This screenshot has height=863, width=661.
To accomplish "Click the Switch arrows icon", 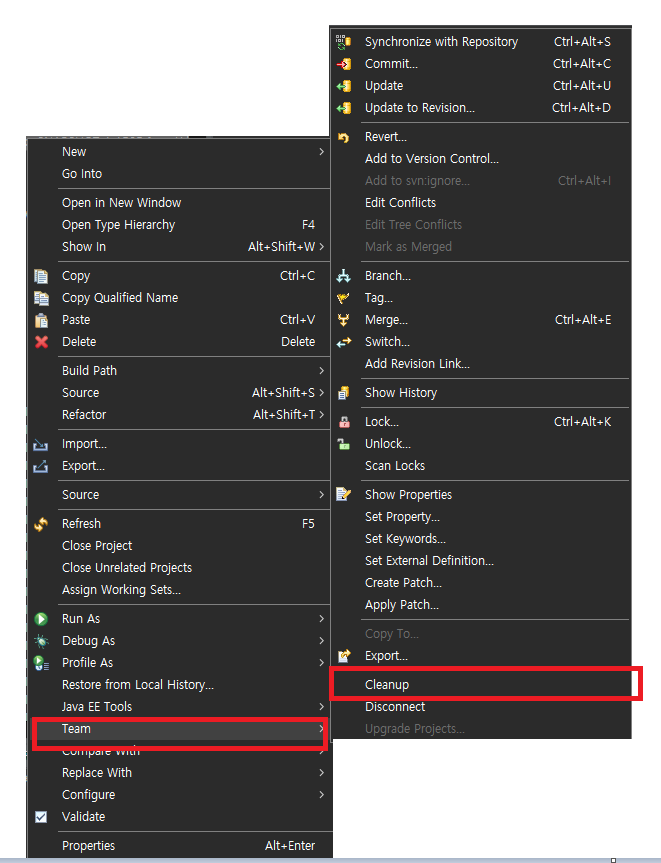I will pyautogui.click(x=343, y=342).
